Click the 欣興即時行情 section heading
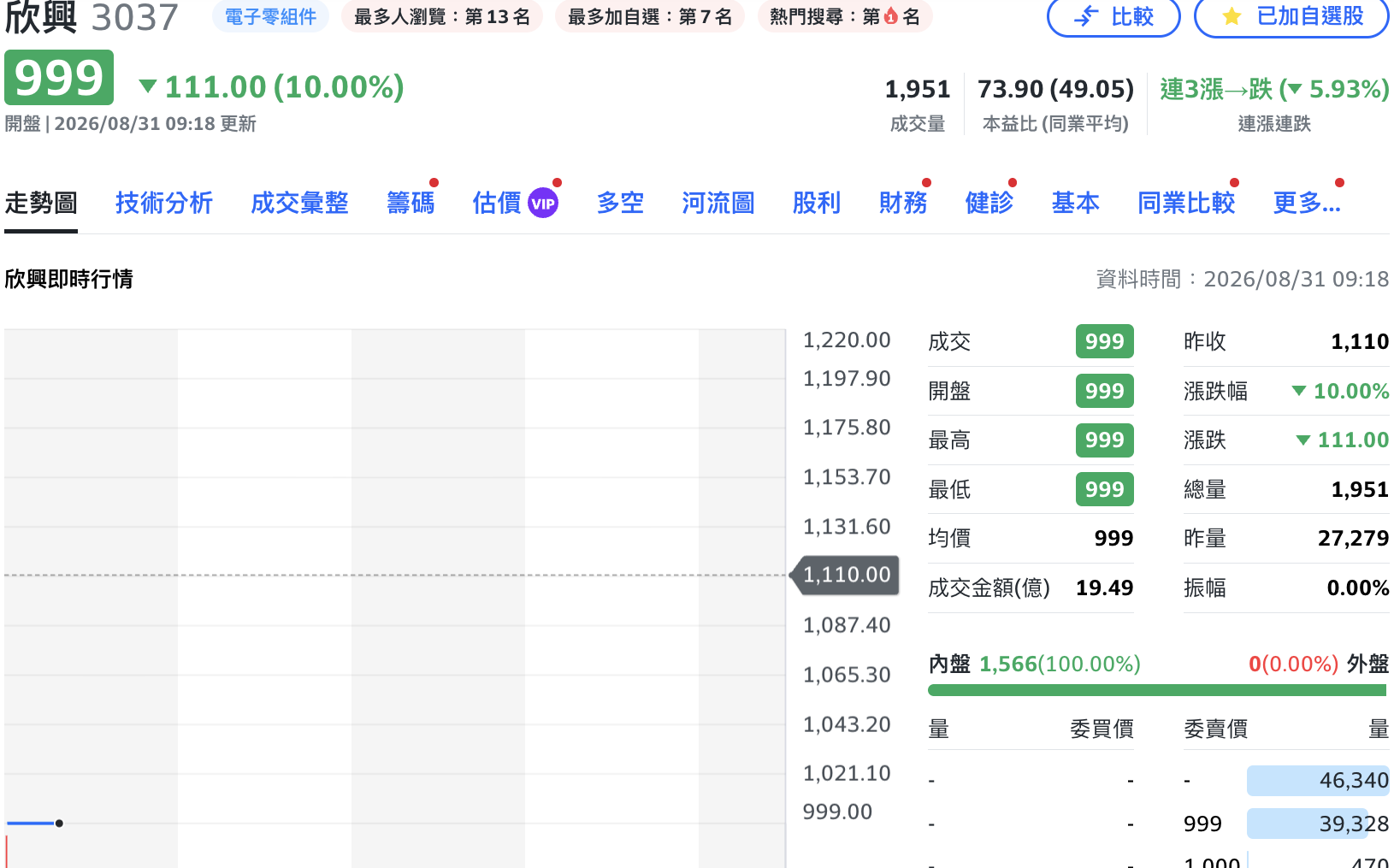This screenshot has width=1394, height=868. tap(68, 279)
